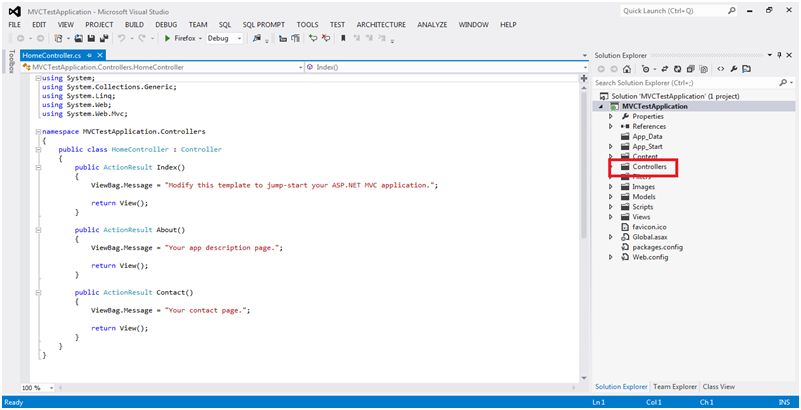Click the Visual Studio logo in title bar

(14, 11)
